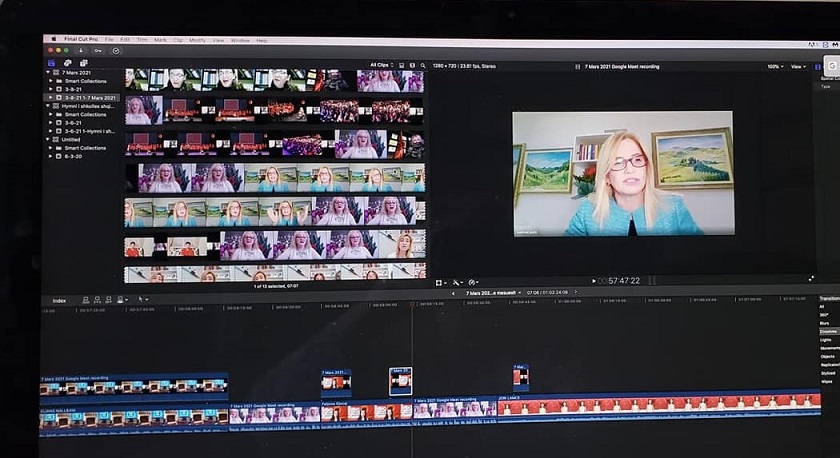Go forward in timeline history
This screenshot has width=840, height=458.
pos(576,292)
